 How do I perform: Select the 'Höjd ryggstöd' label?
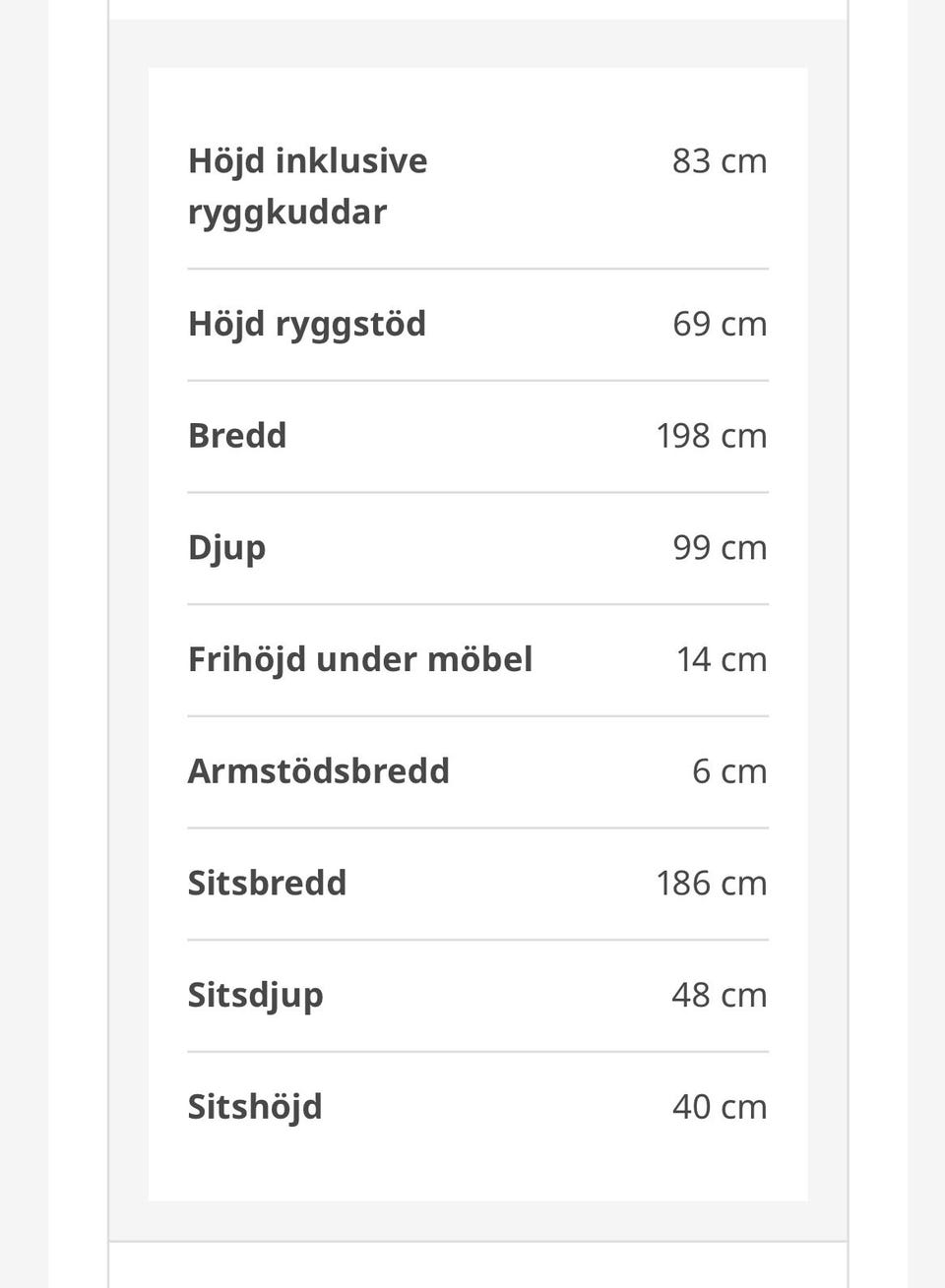tap(307, 324)
